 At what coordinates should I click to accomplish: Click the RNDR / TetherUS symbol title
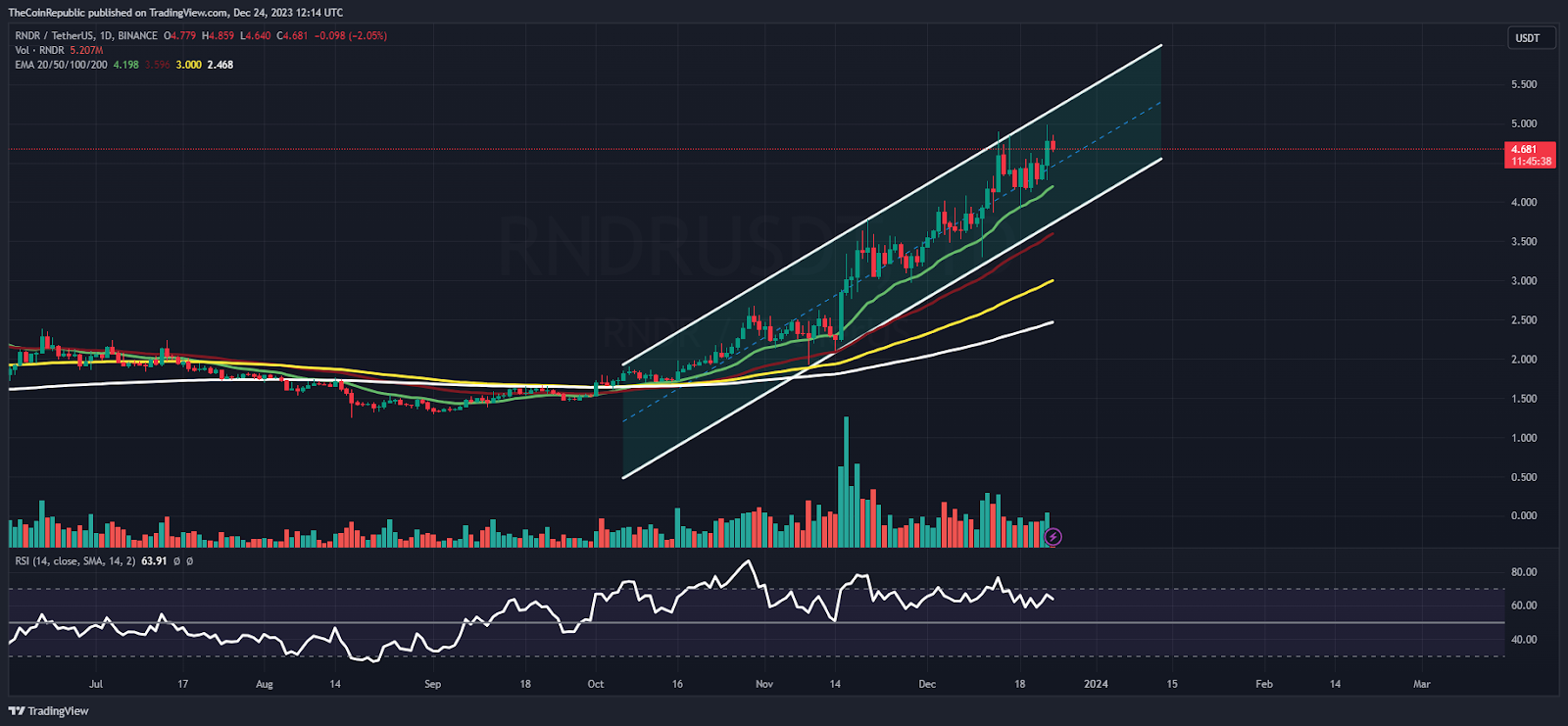86,36
